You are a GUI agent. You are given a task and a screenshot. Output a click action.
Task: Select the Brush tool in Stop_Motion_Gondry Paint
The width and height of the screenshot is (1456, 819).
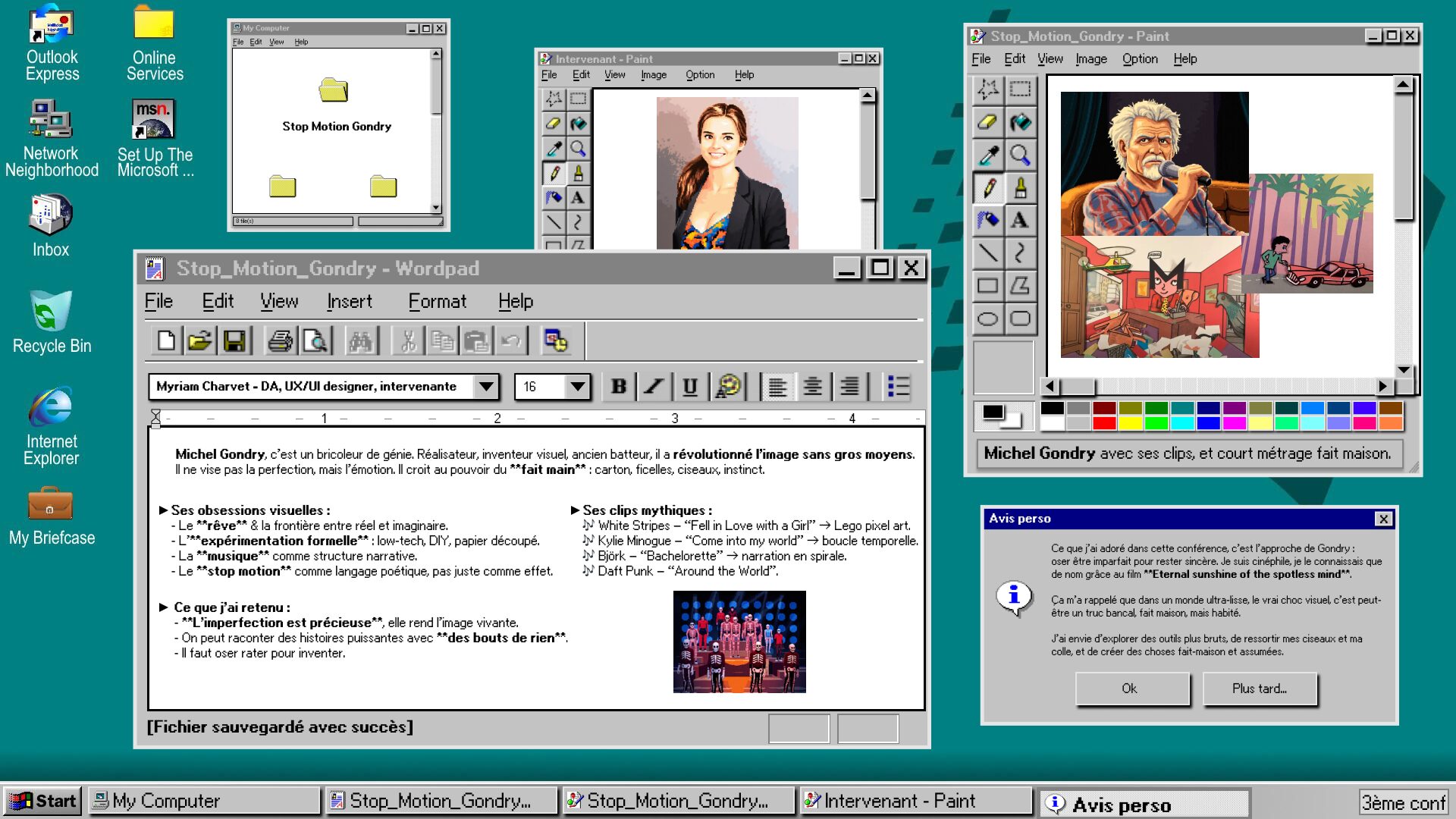[1021, 187]
